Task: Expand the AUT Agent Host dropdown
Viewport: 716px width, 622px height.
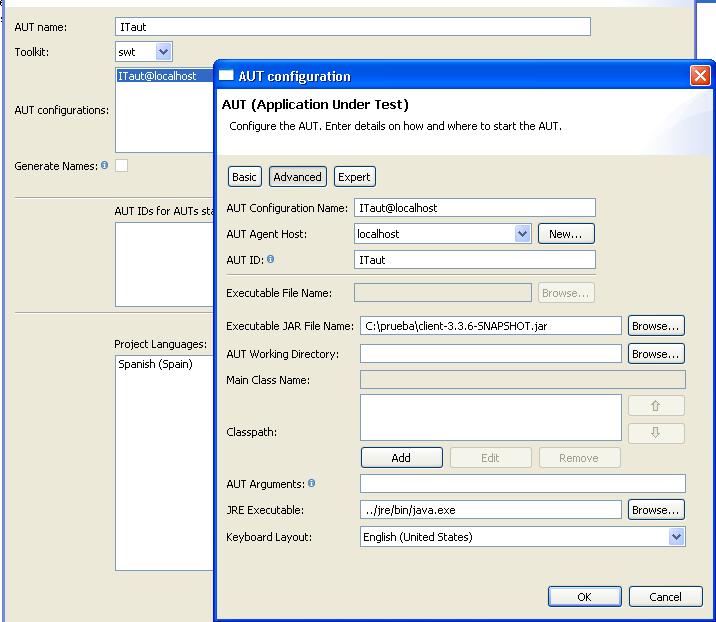Action: 522,234
